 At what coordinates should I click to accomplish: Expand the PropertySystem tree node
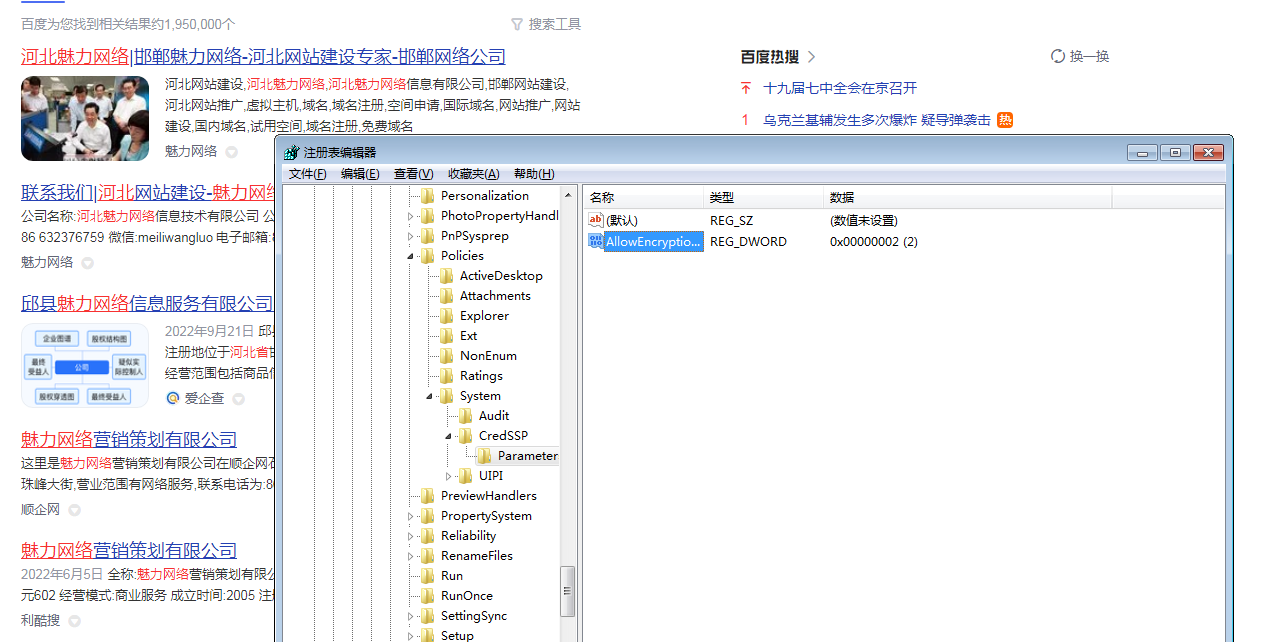click(411, 516)
